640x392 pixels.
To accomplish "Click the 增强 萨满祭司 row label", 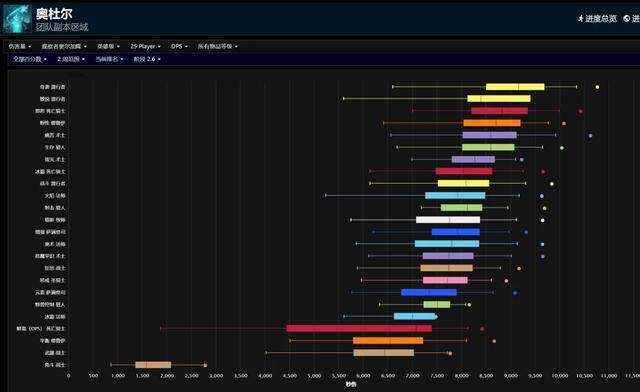I will [50, 232].
